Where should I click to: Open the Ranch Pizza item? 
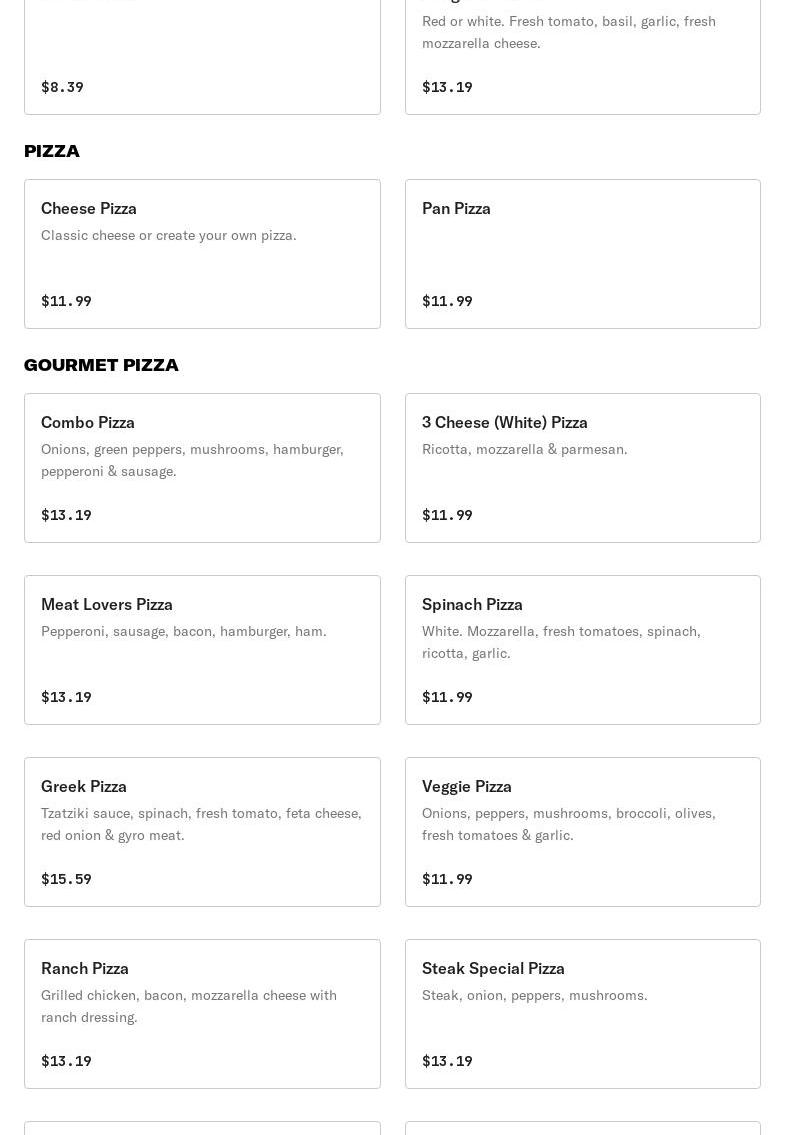pyautogui.click(x=202, y=1014)
